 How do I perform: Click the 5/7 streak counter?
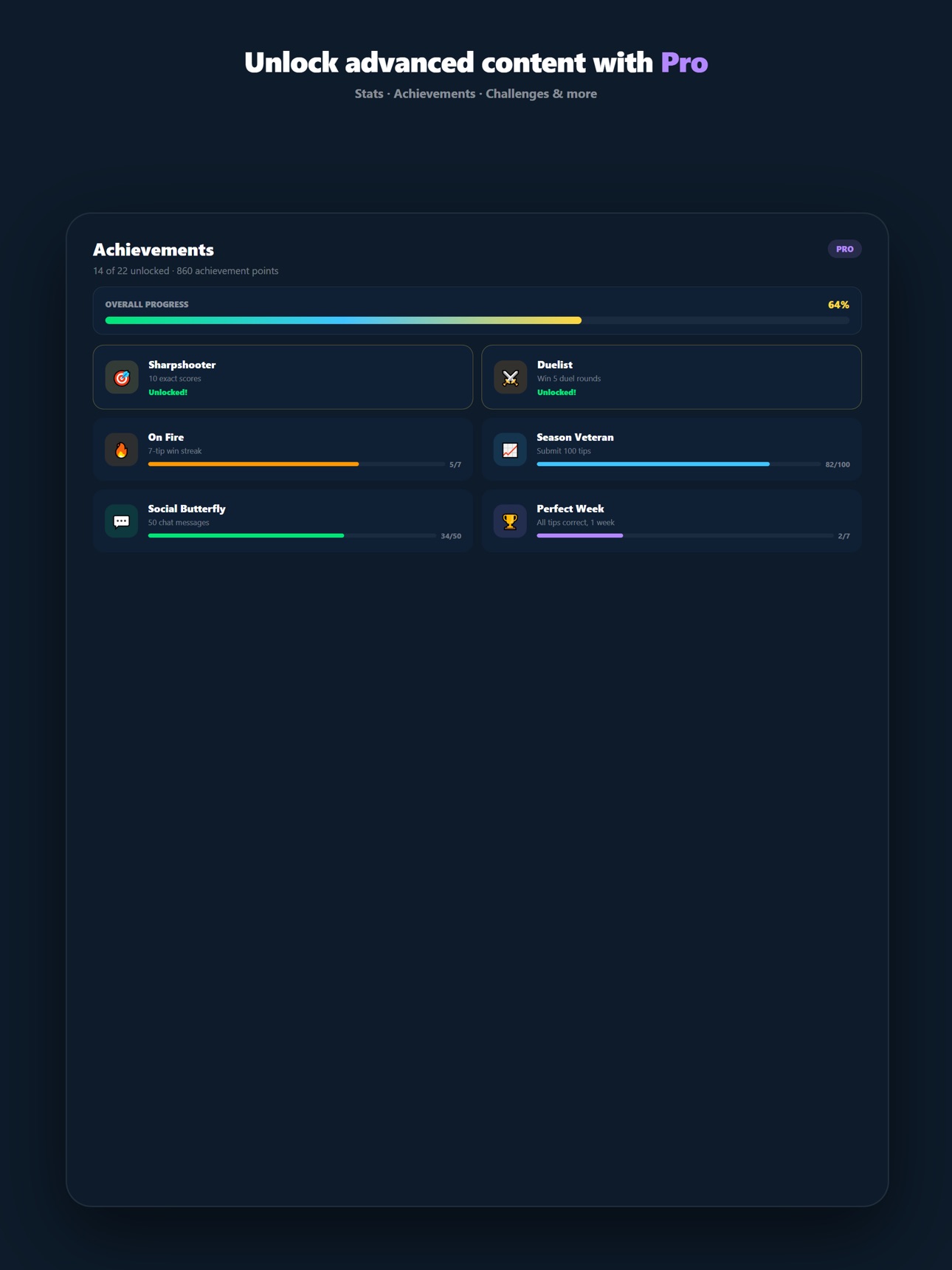pos(455,464)
